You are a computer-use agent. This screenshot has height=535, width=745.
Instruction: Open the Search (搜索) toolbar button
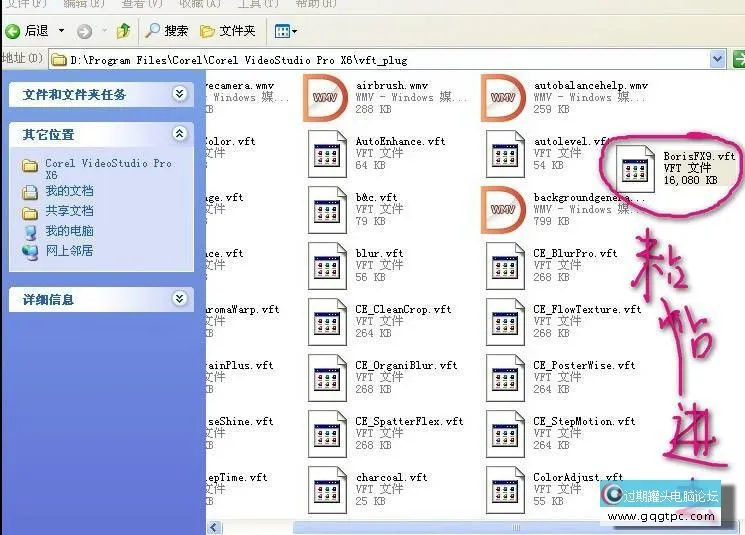click(x=167, y=31)
